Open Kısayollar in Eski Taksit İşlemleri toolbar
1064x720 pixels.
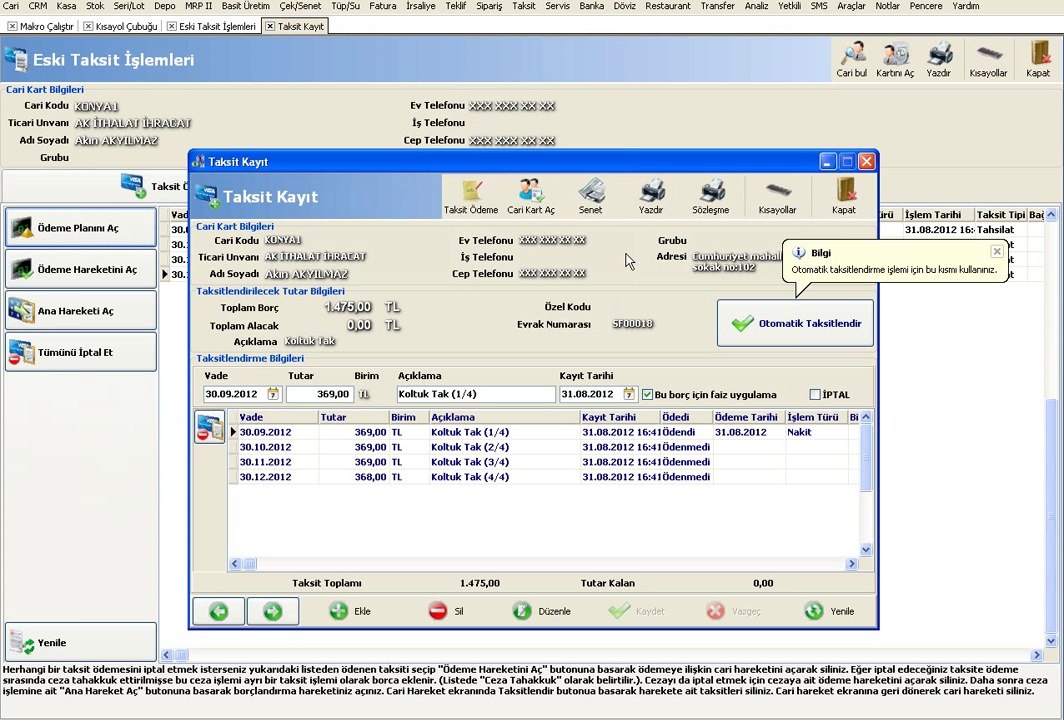pos(989,60)
